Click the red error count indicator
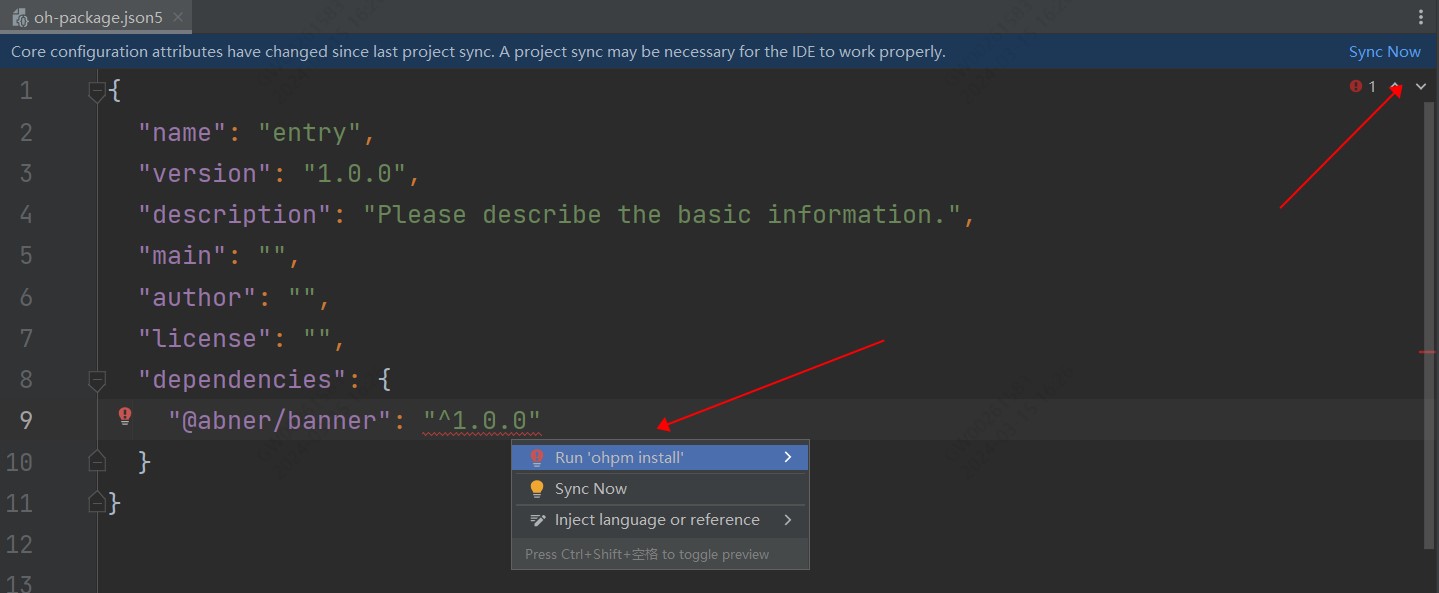Screen dimensions: 1439x593 (x=1363, y=87)
